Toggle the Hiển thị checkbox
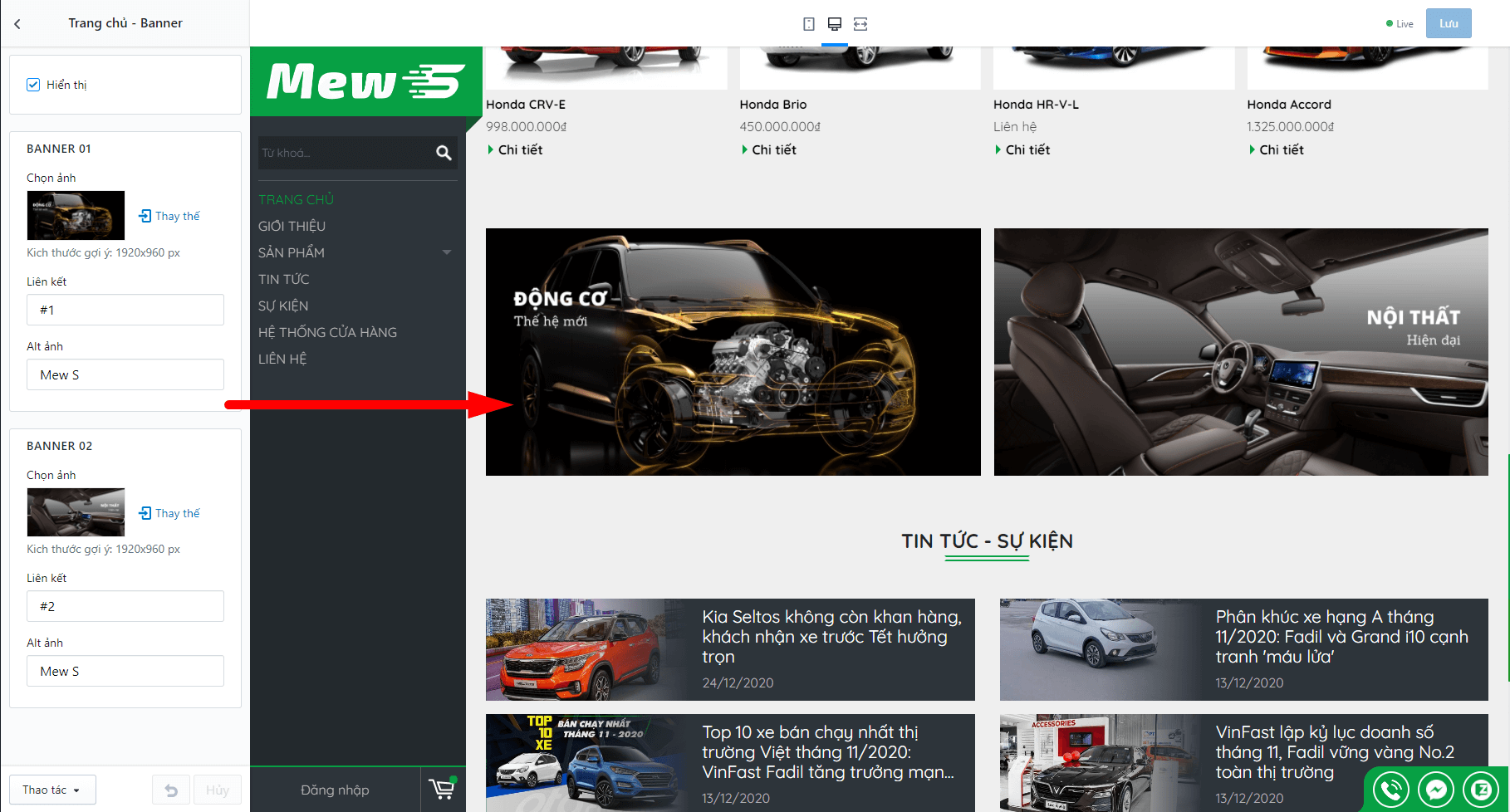 tap(33, 85)
